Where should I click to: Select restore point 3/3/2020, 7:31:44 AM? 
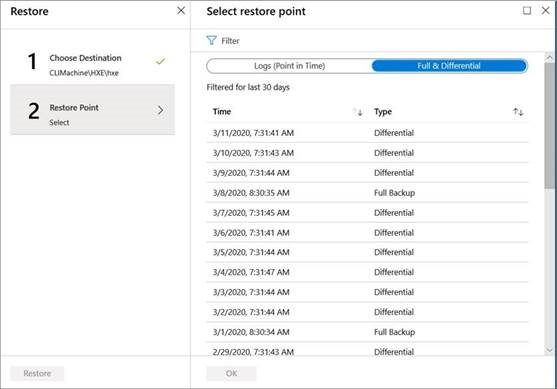[x=367, y=292]
